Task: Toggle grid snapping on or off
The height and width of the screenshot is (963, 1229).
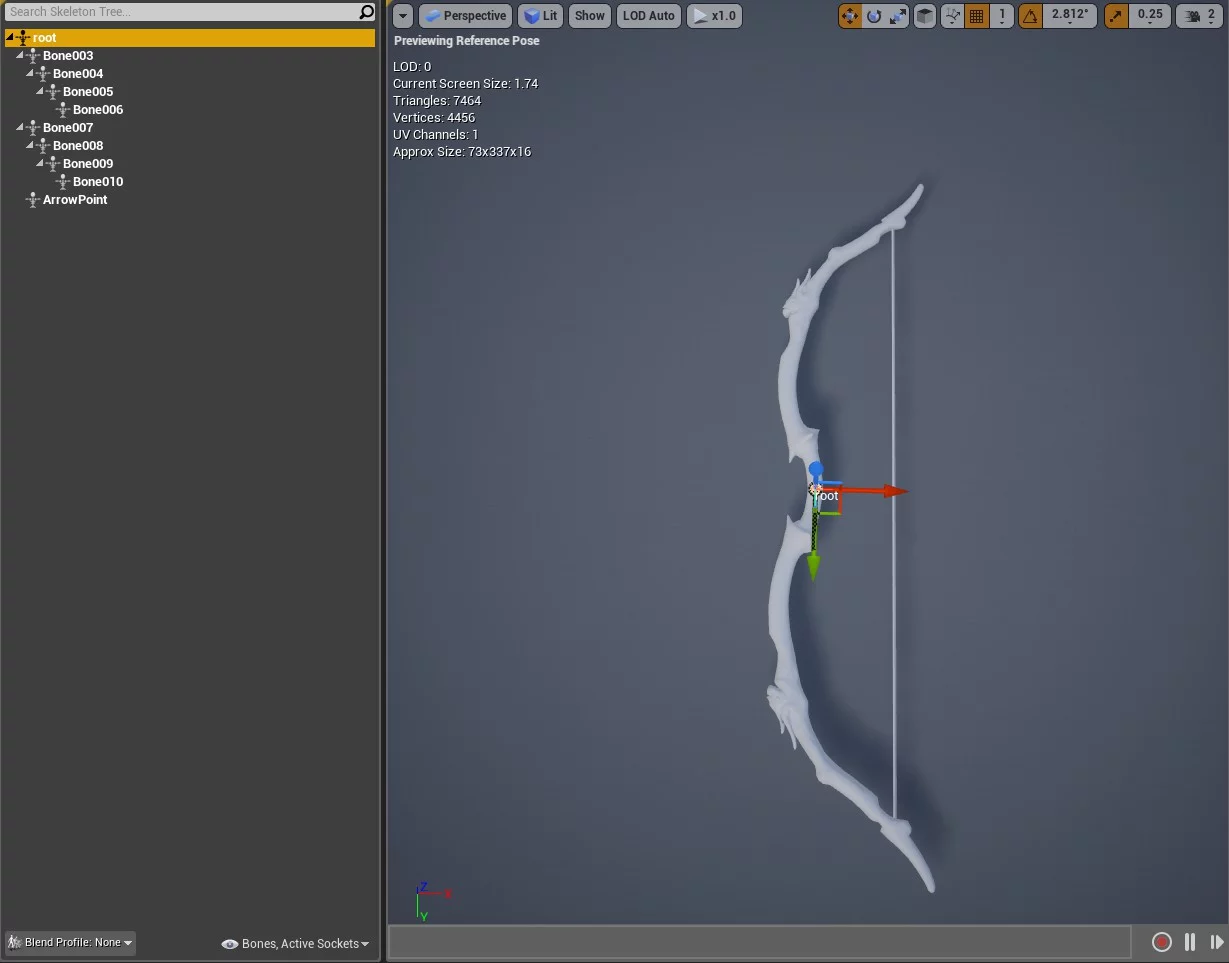Action: [x=977, y=16]
